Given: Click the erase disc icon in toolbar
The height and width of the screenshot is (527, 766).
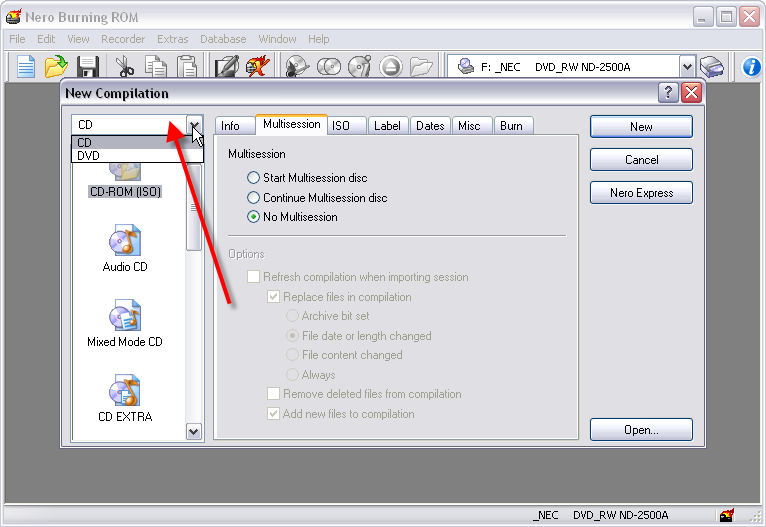Looking at the screenshot, I should pyautogui.click(x=297, y=67).
